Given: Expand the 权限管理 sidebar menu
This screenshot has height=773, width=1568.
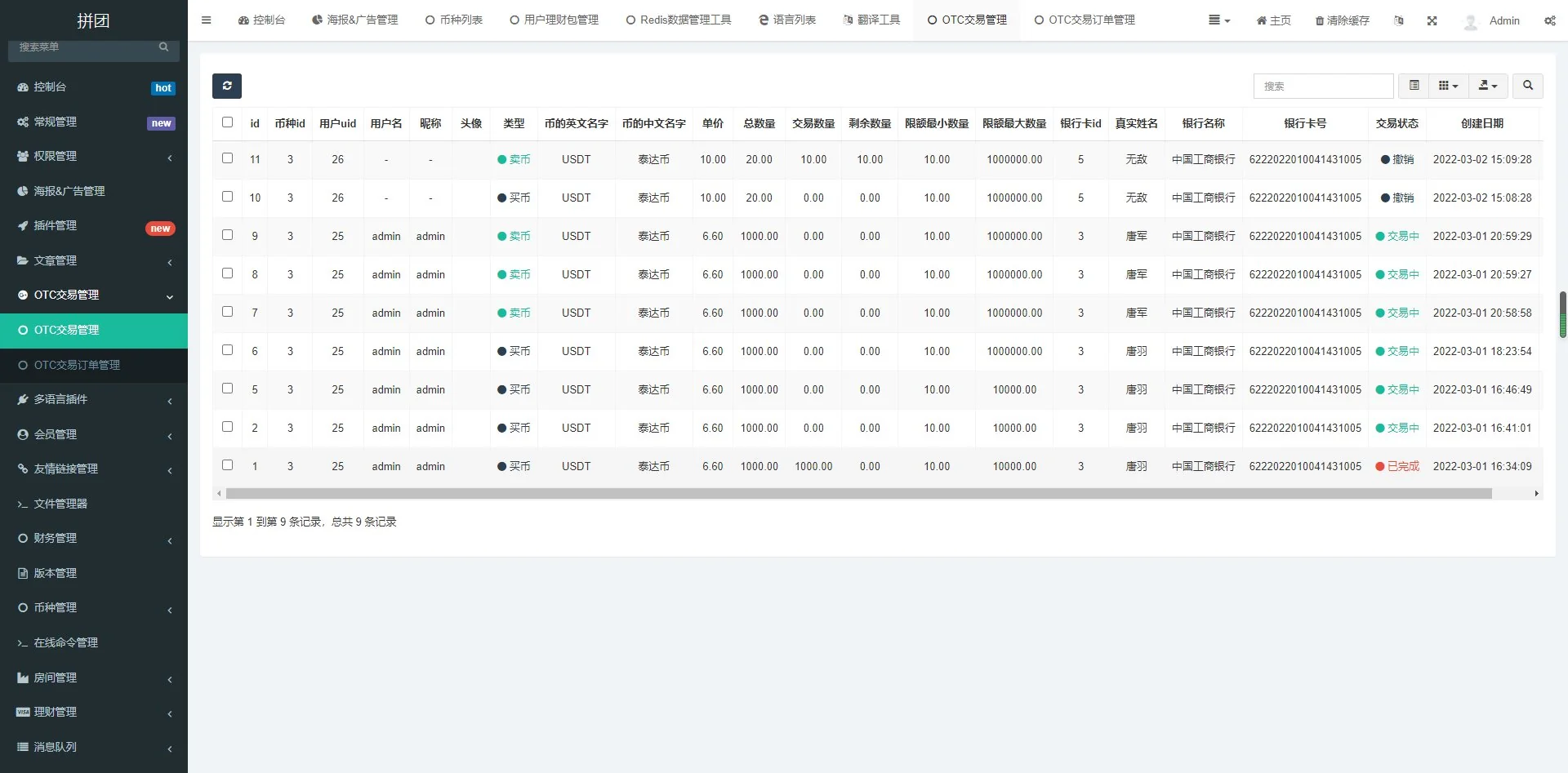Looking at the screenshot, I should (x=94, y=156).
